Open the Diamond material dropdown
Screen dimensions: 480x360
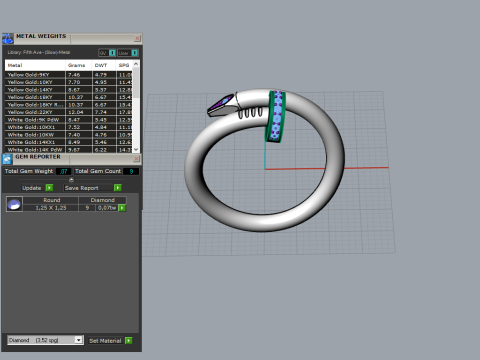[x=78, y=340]
